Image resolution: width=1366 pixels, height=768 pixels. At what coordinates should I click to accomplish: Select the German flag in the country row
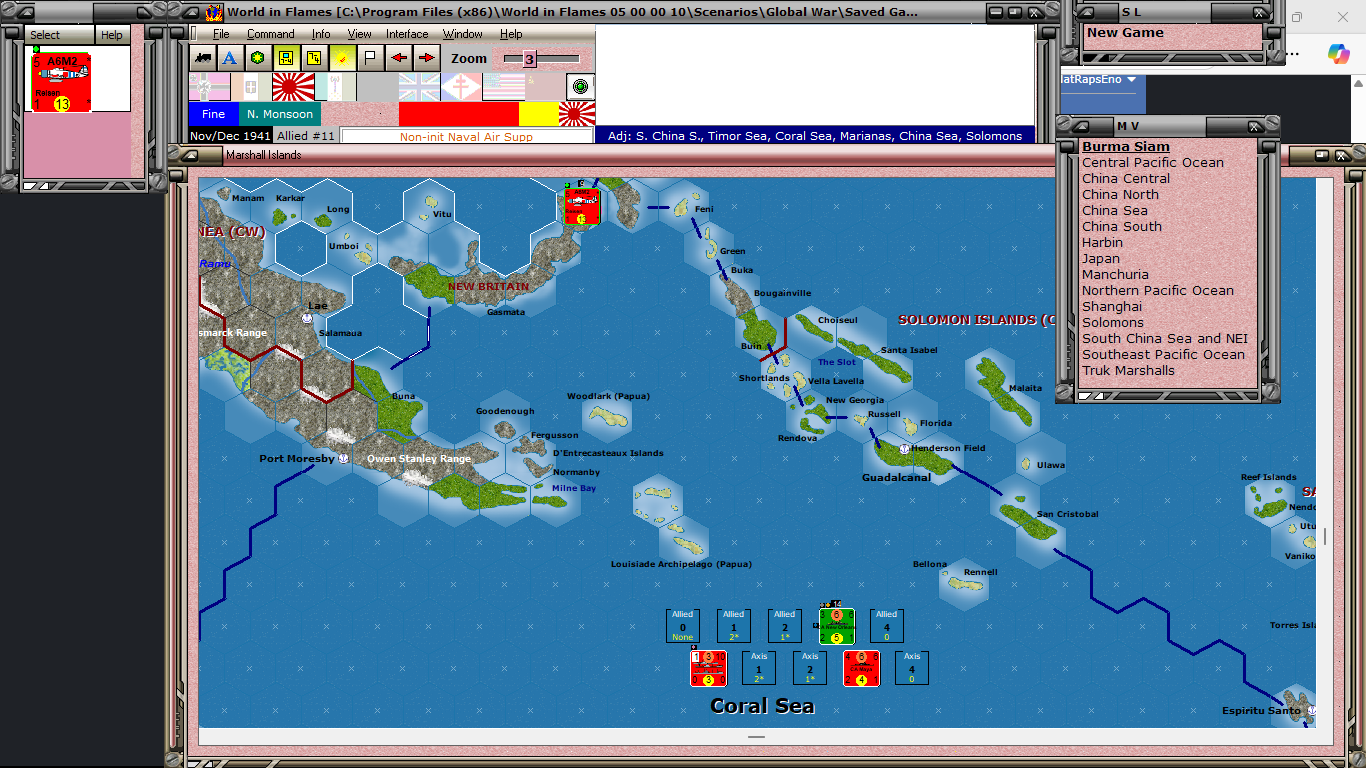[x=209, y=87]
